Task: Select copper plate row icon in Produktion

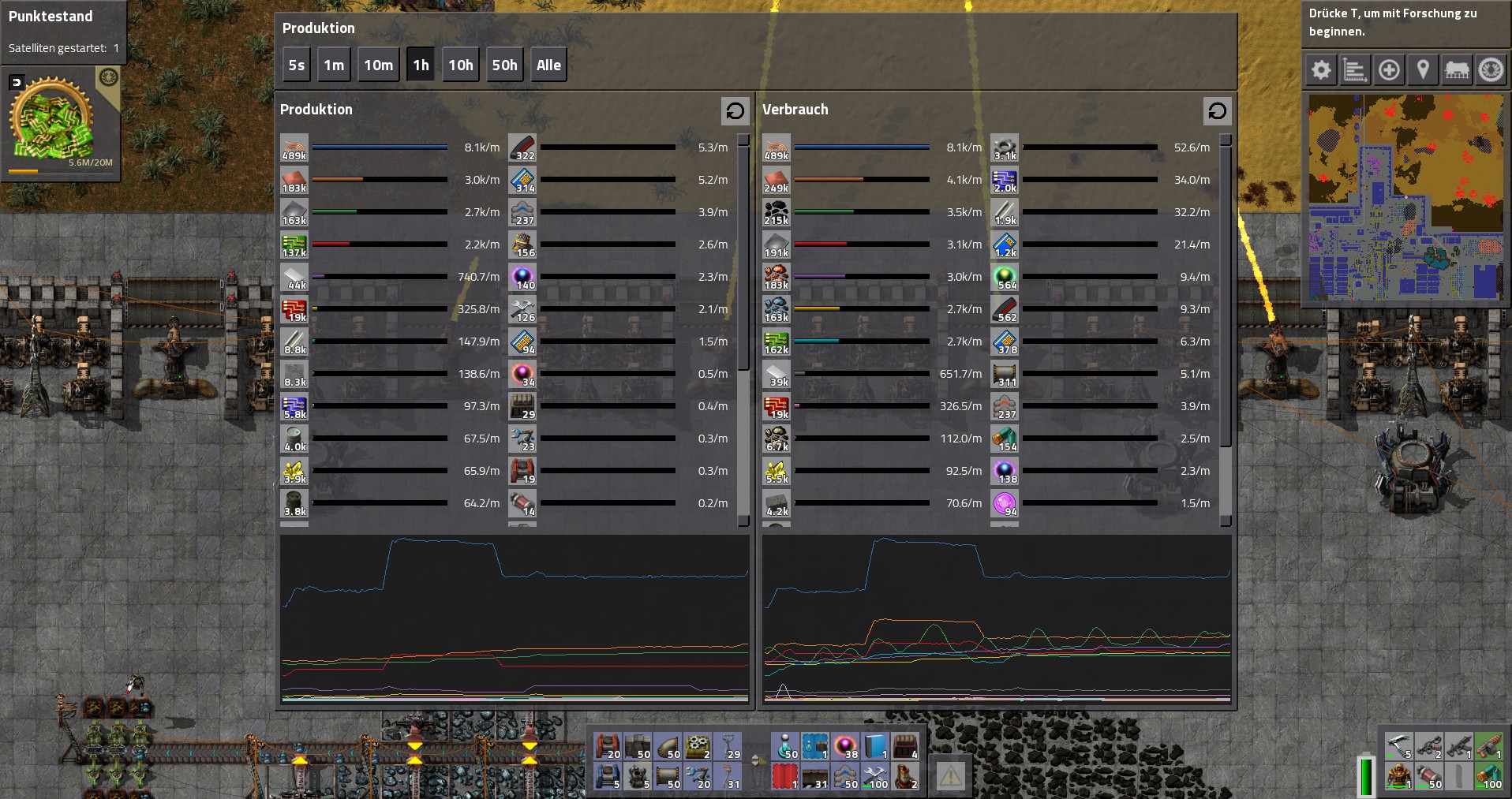Action: pos(294,180)
